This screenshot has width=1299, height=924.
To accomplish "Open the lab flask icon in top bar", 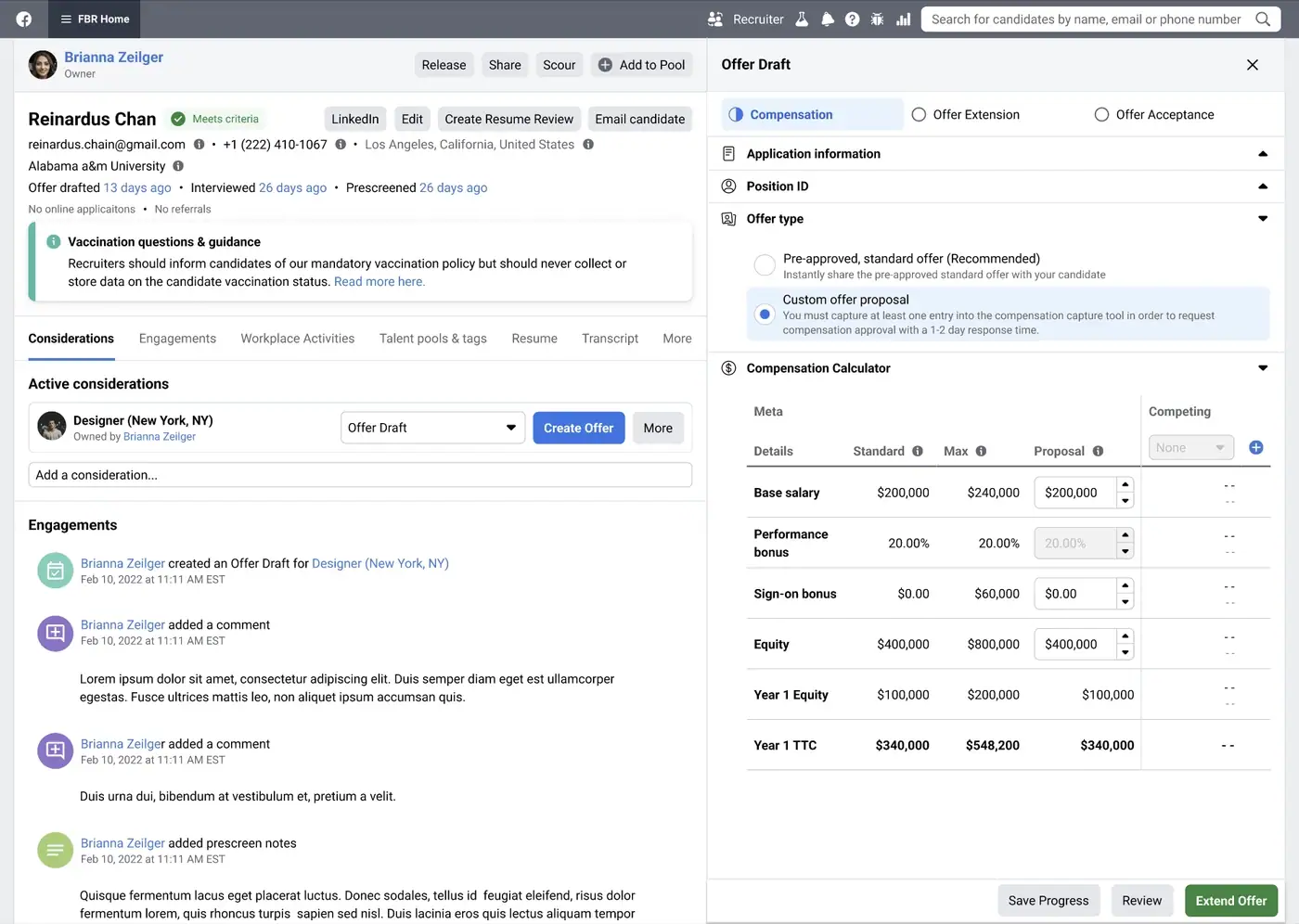I will 803,19.
